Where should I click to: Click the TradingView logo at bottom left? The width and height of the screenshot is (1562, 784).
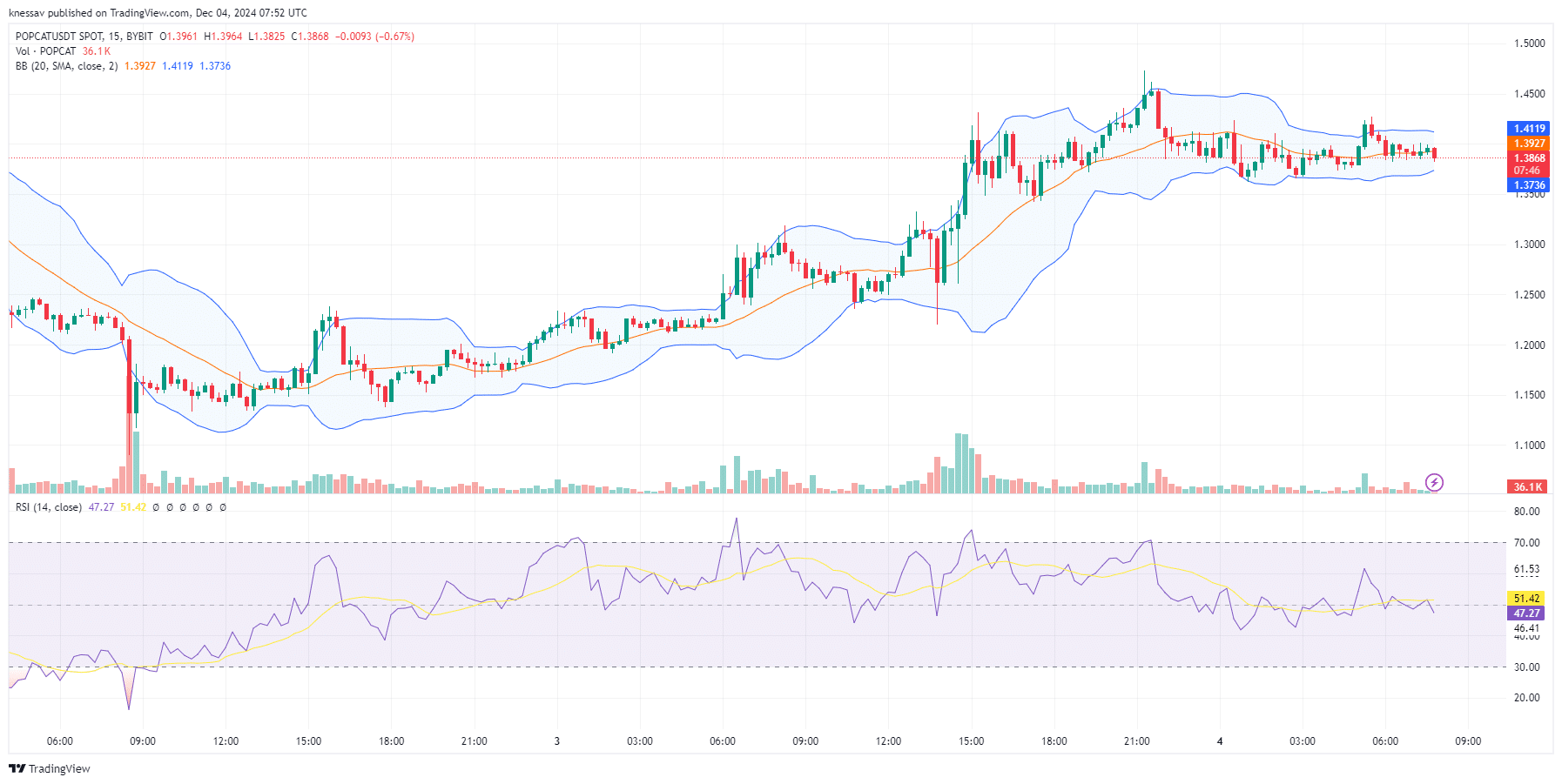pyautogui.click(x=50, y=768)
